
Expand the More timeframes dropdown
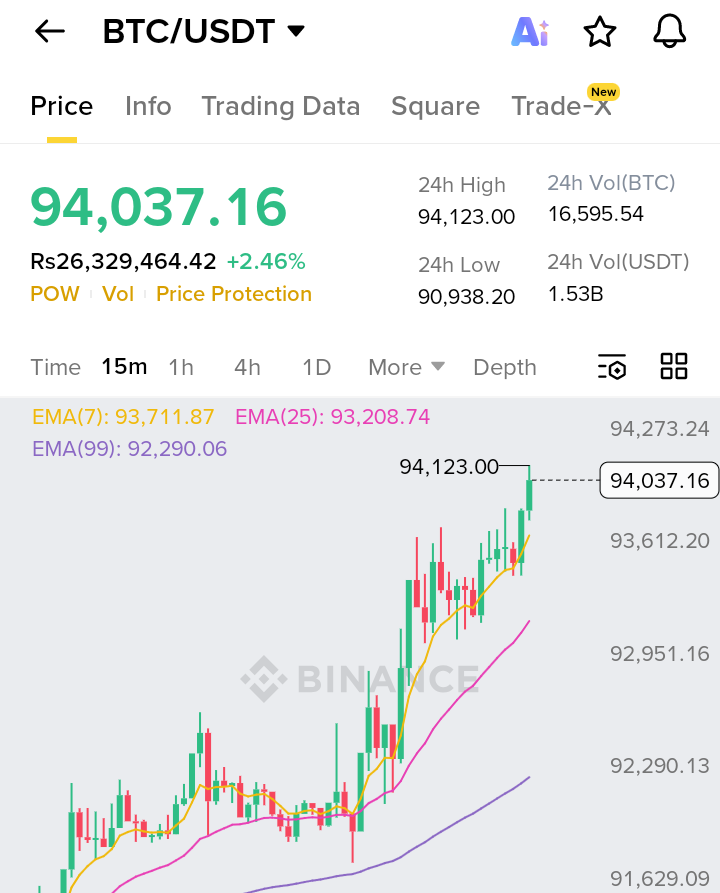click(x=406, y=367)
